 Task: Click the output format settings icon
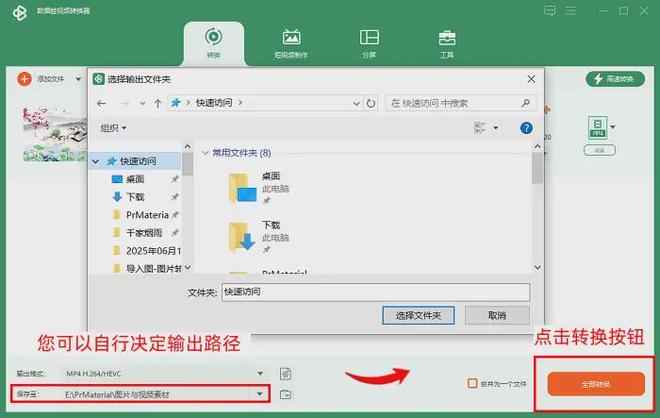point(286,373)
